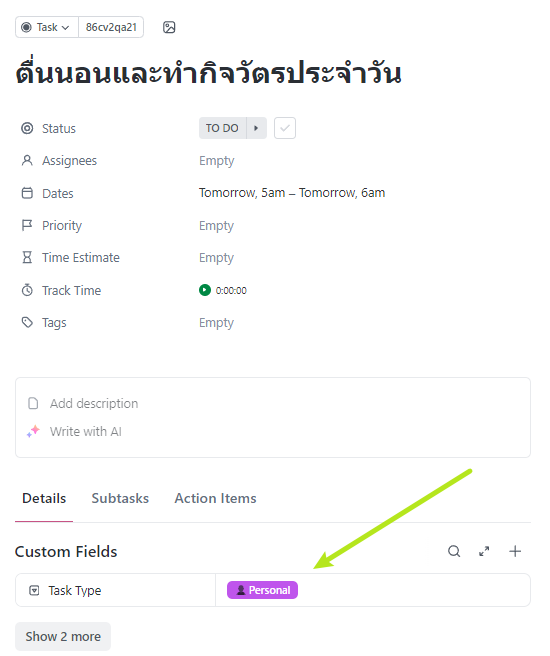Click the purple Personal task type tag
Image resolution: width=550 pixels, height=656 pixels.
click(262, 590)
